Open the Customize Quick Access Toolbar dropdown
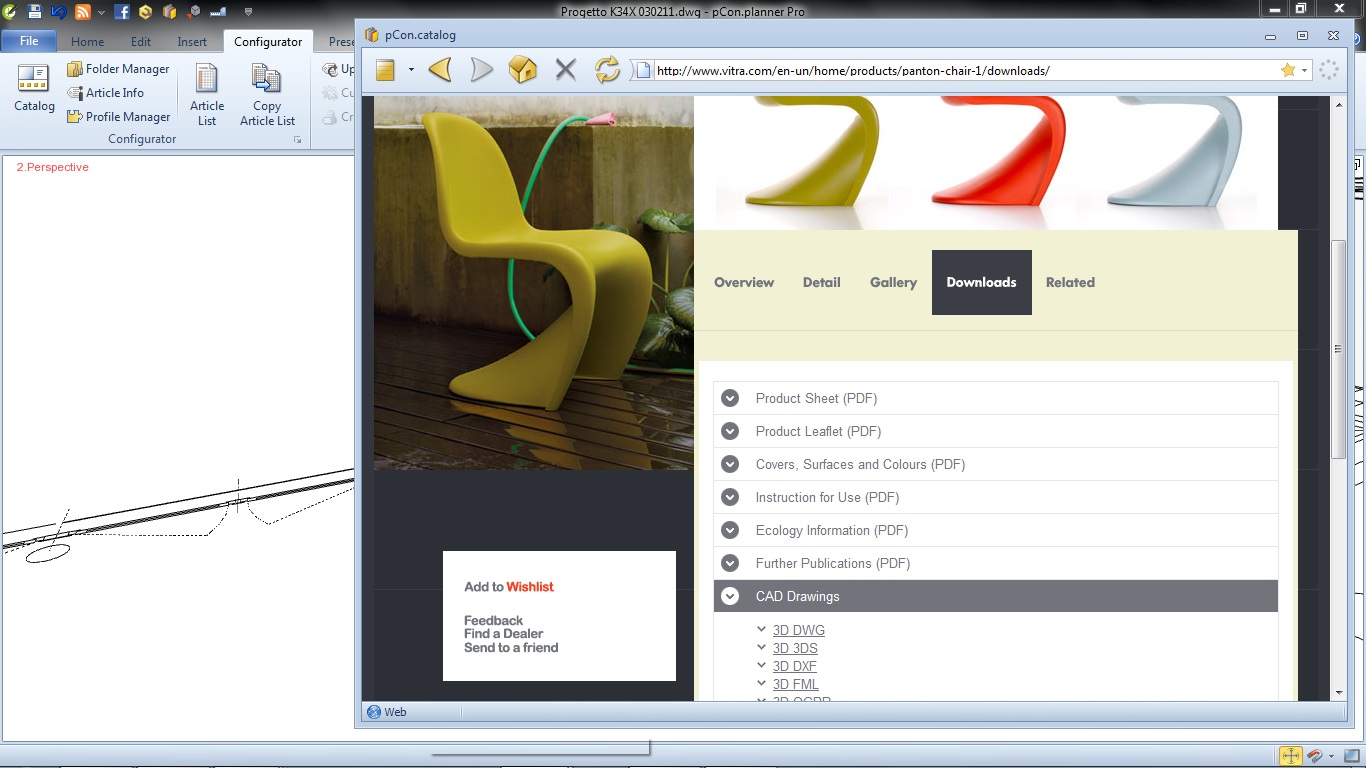 pyautogui.click(x=248, y=13)
